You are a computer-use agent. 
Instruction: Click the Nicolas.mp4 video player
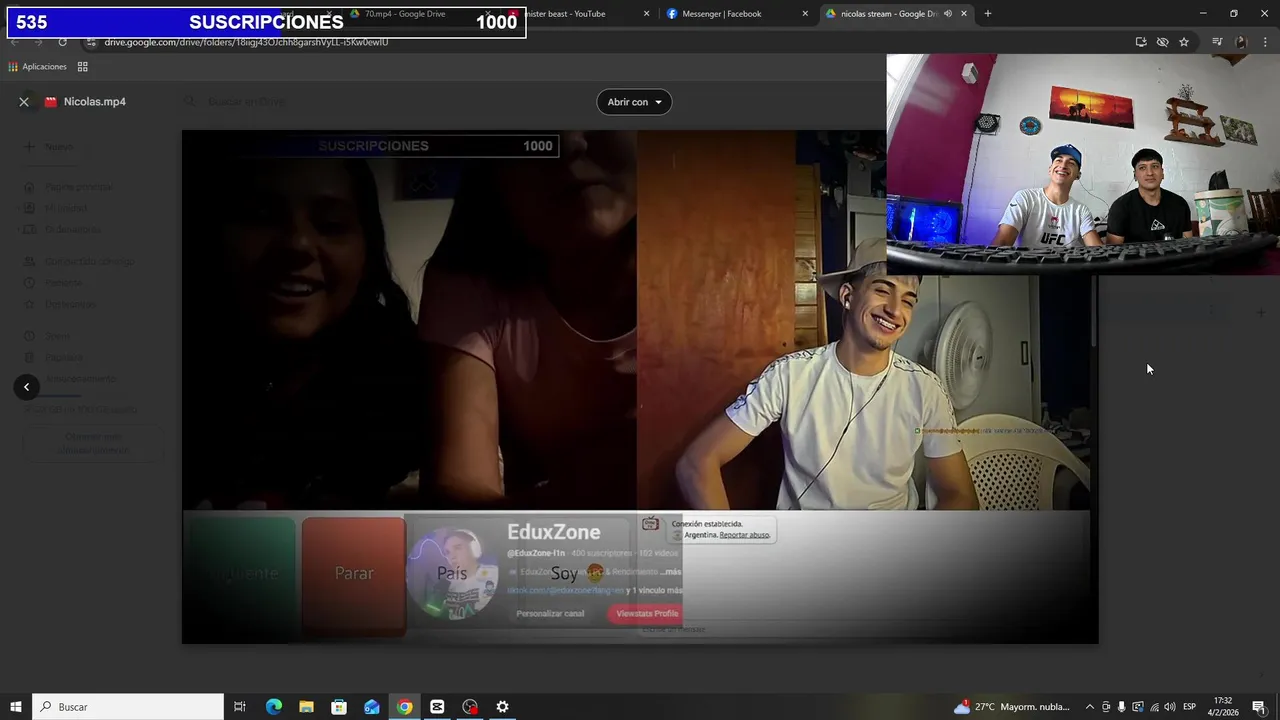point(640,387)
